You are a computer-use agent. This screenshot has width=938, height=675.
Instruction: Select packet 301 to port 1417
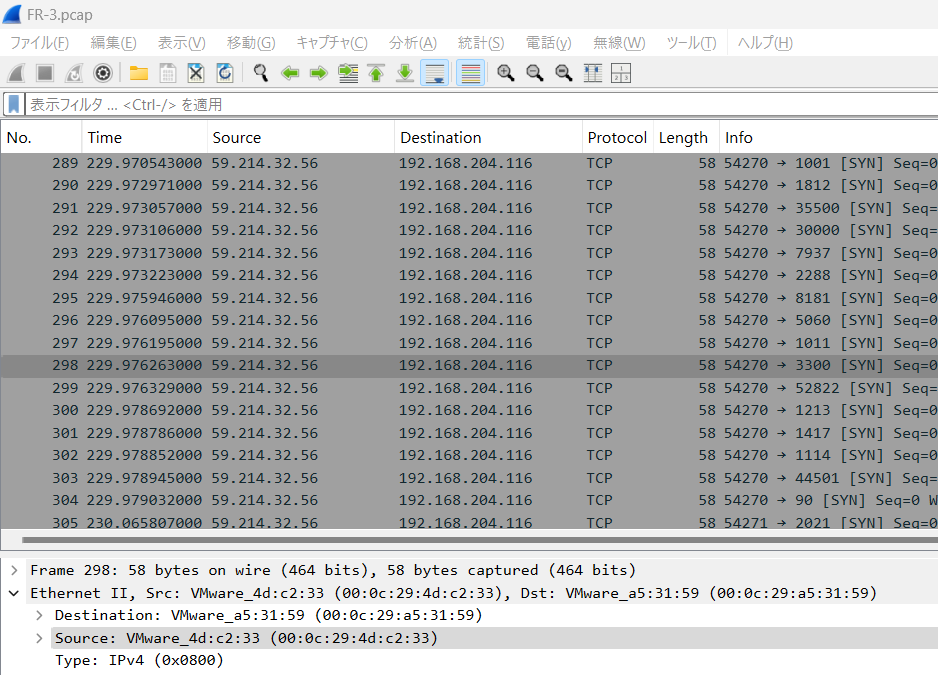click(x=470, y=433)
